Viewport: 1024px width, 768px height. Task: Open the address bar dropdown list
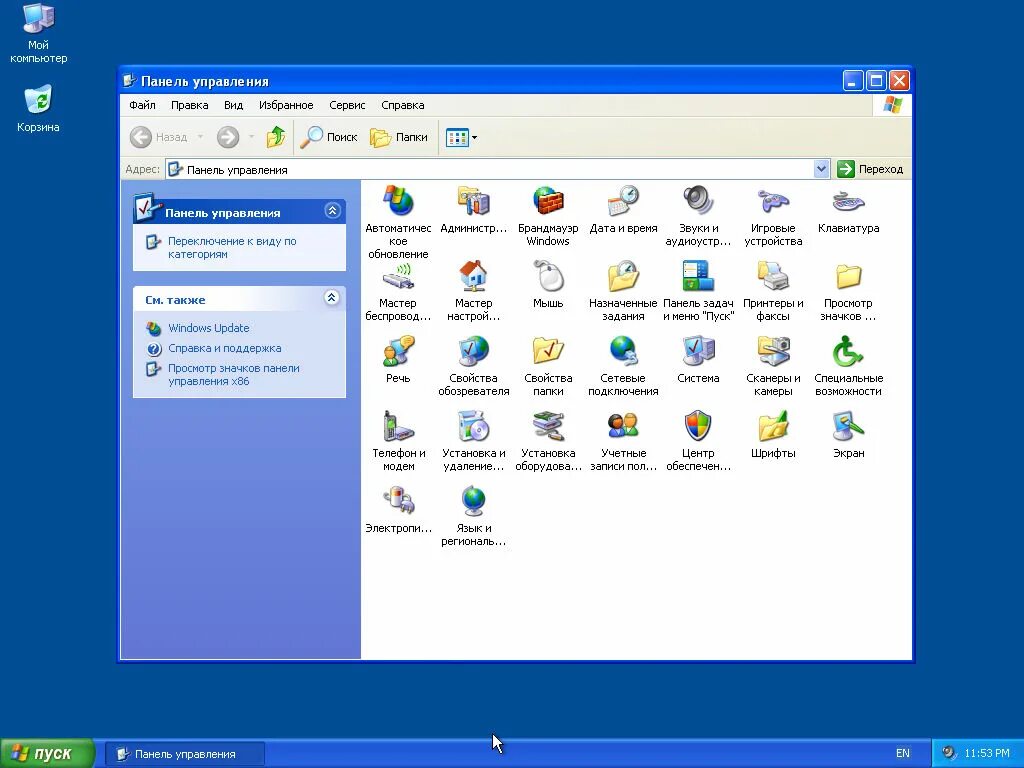pyautogui.click(x=821, y=169)
